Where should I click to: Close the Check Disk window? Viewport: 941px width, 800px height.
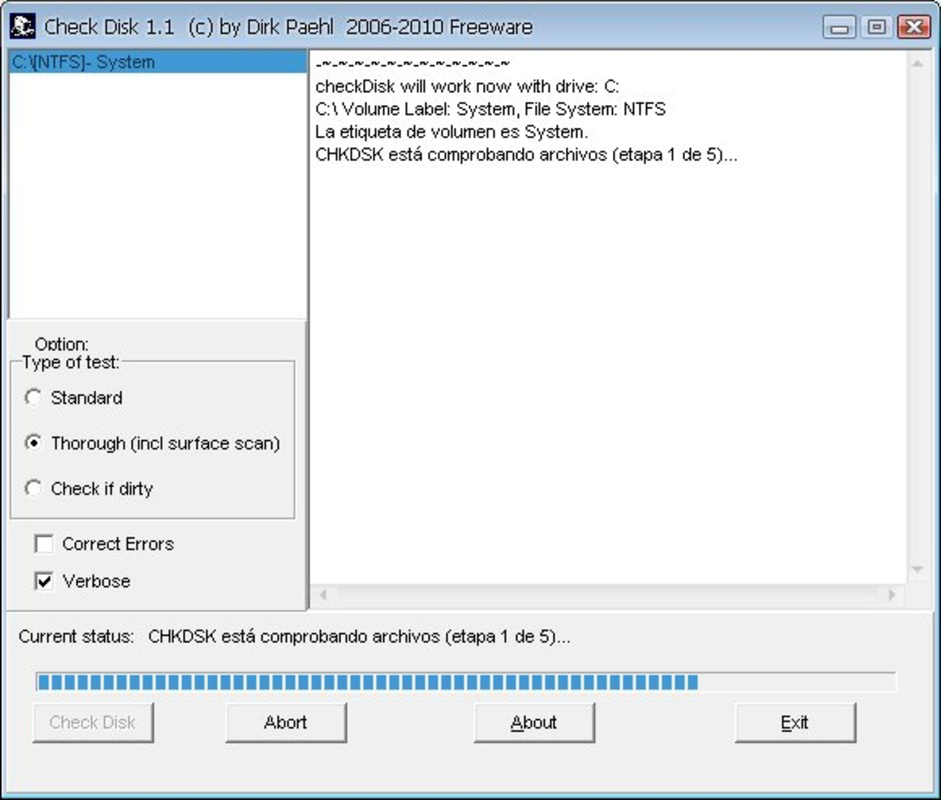coord(913,27)
